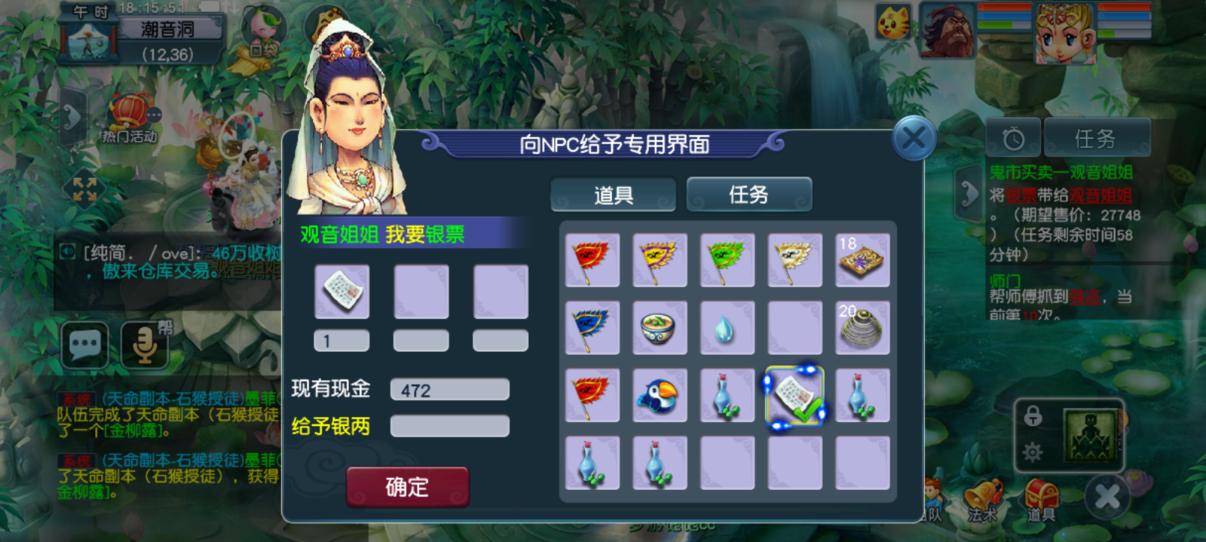Toggle the fullscreen arrows icon
This screenshot has width=1206, height=542.
click(x=84, y=188)
